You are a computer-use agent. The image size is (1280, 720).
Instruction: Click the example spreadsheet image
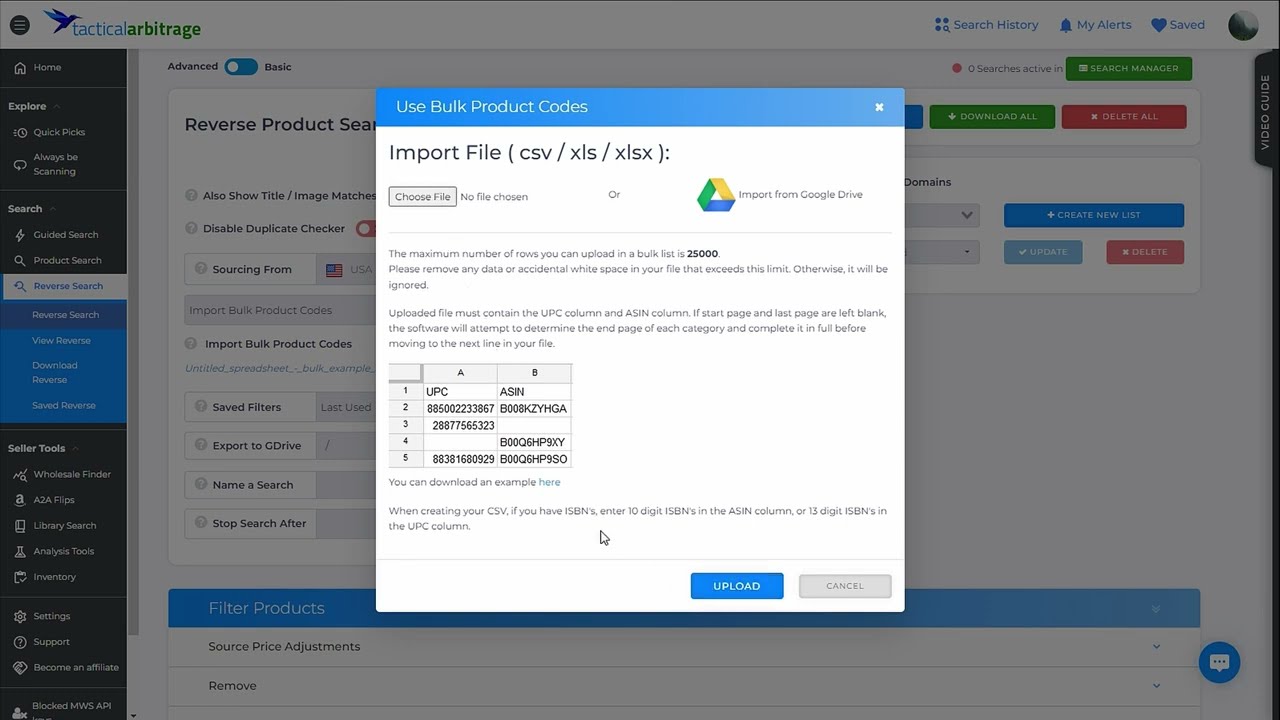click(x=480, y=416)
